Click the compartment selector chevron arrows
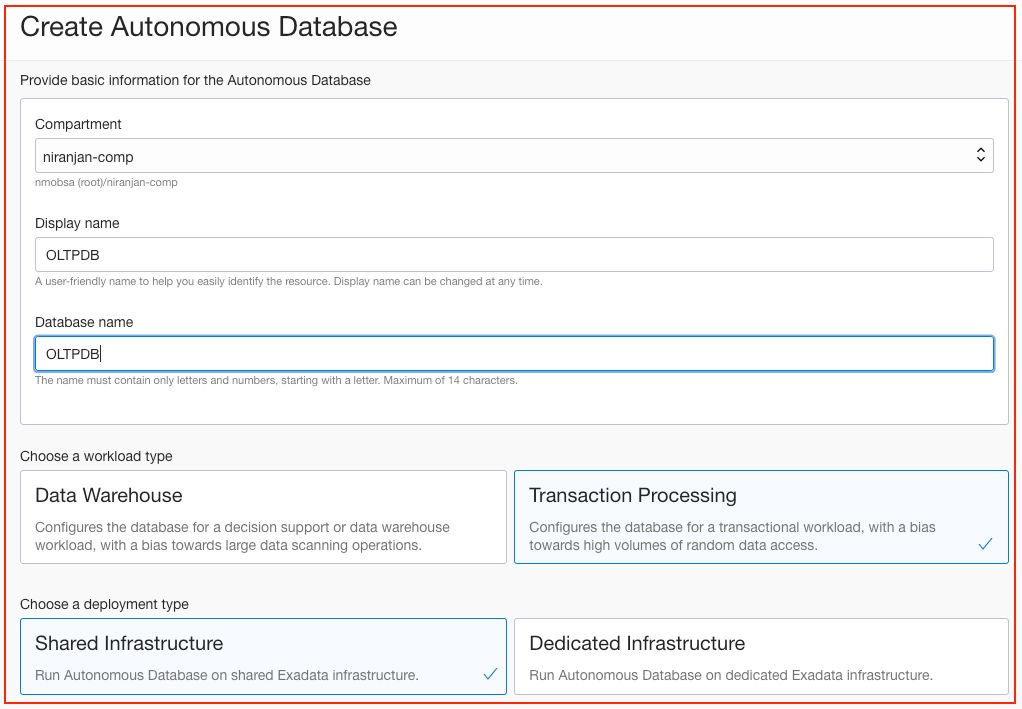1022x709 pixels. tap(981, 155)
